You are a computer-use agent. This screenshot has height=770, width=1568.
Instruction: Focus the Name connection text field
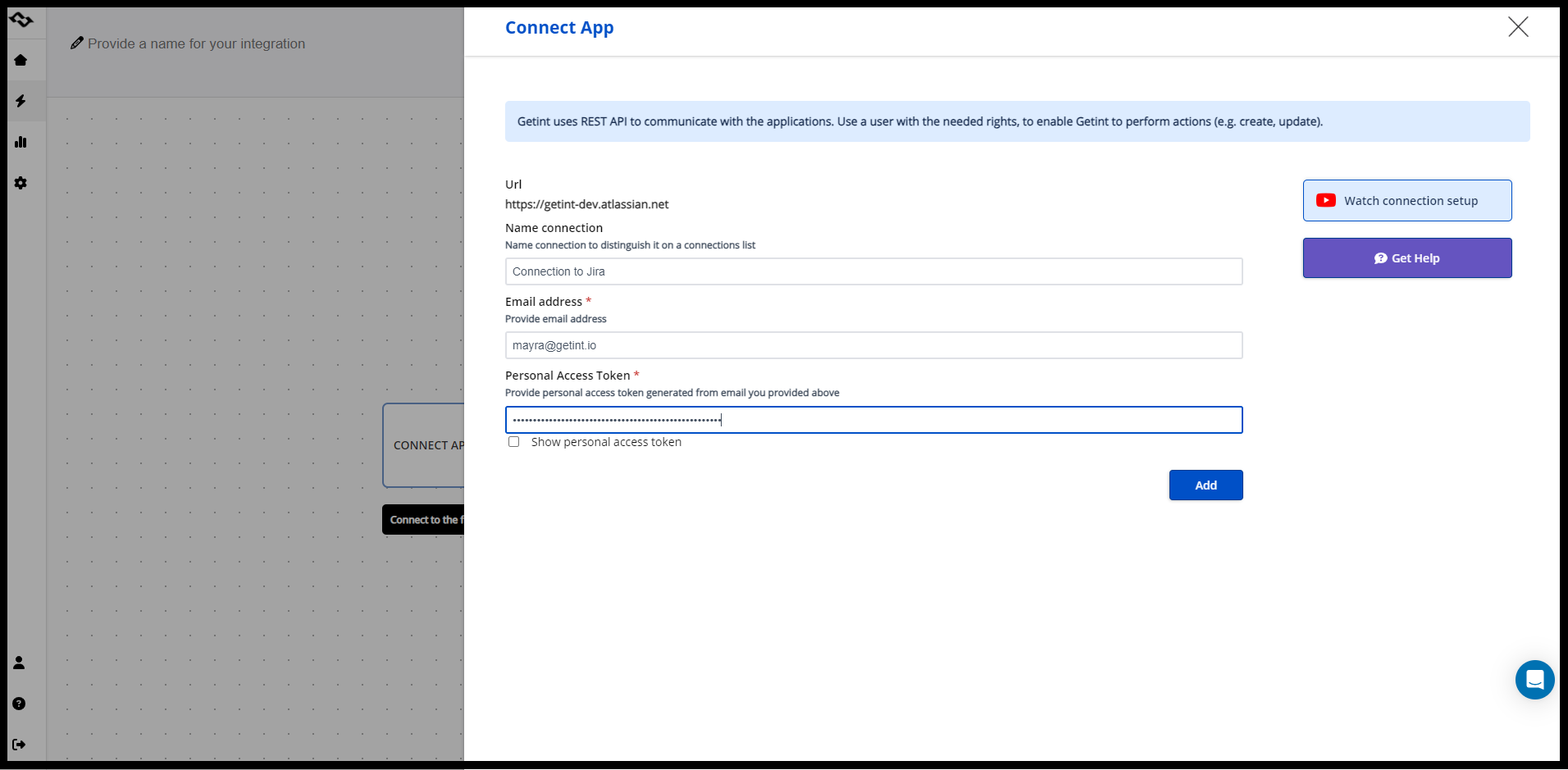(873, 271)
